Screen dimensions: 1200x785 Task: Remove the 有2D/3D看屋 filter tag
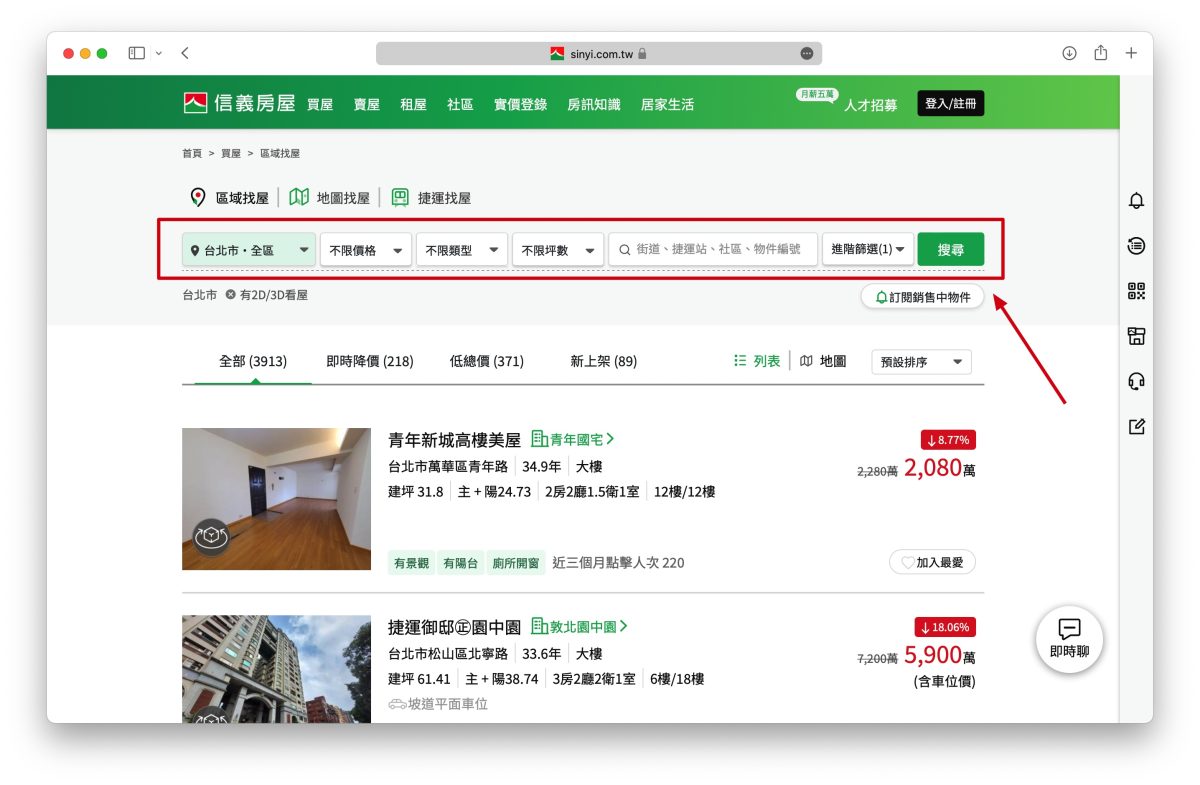[230, 296]
